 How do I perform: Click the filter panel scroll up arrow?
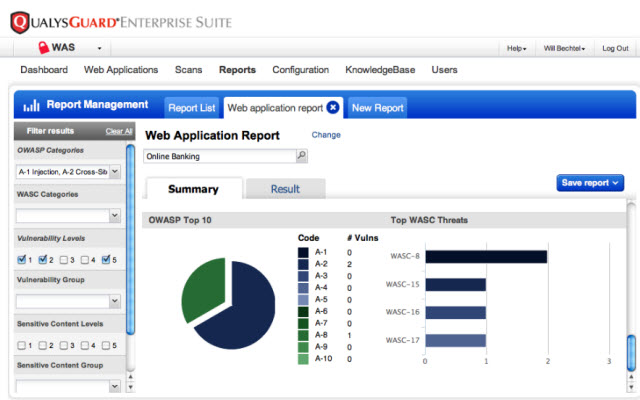tap(131, 377)
